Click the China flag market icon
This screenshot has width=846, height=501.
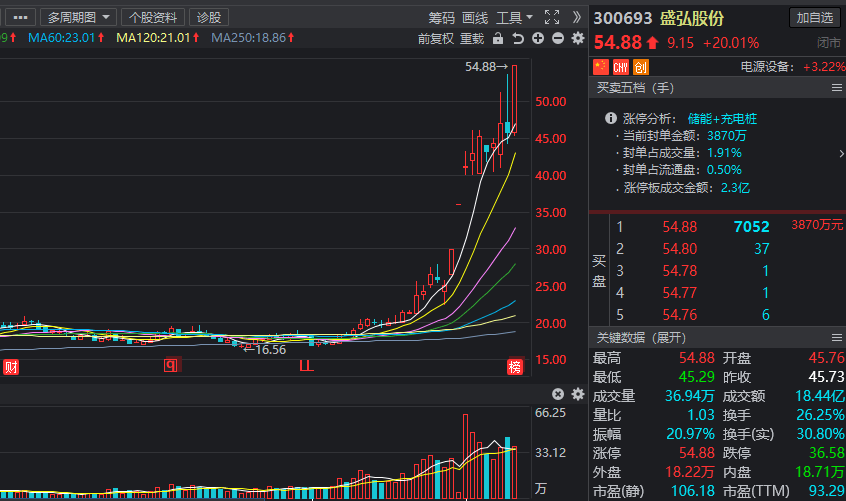pyautogui.click(x=601, y=67)
